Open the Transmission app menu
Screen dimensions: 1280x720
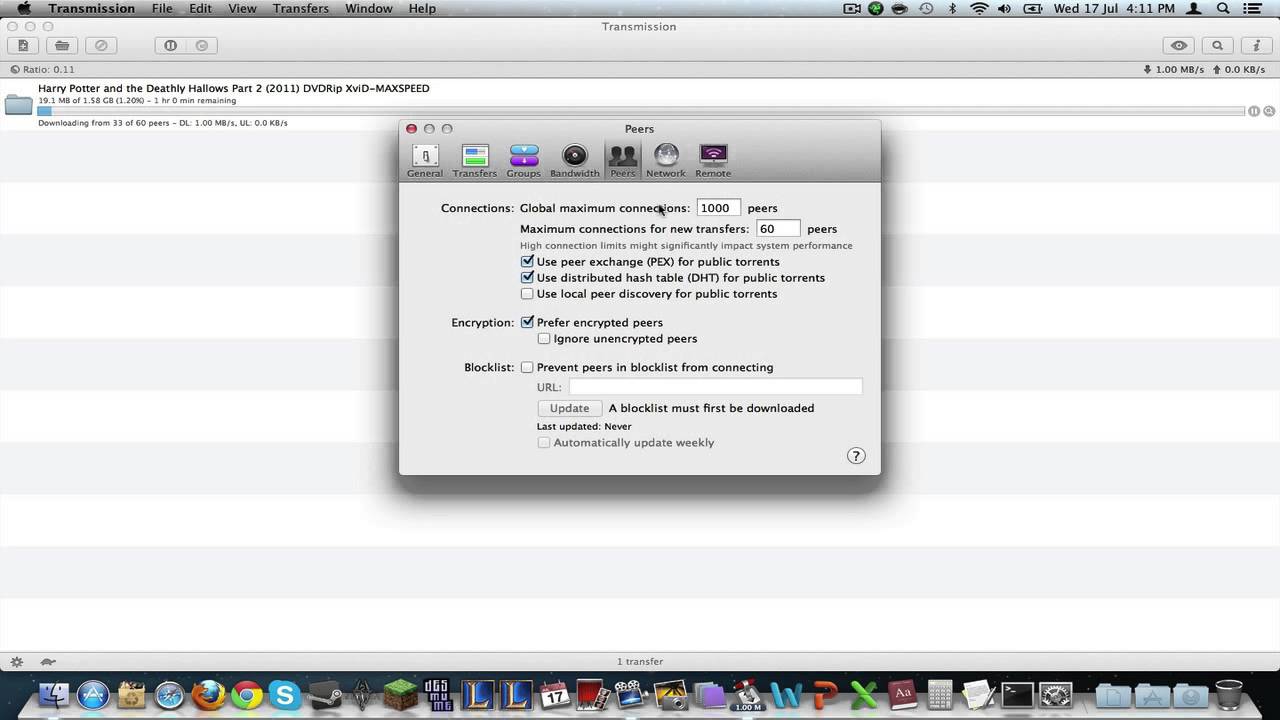pos(91,8)
